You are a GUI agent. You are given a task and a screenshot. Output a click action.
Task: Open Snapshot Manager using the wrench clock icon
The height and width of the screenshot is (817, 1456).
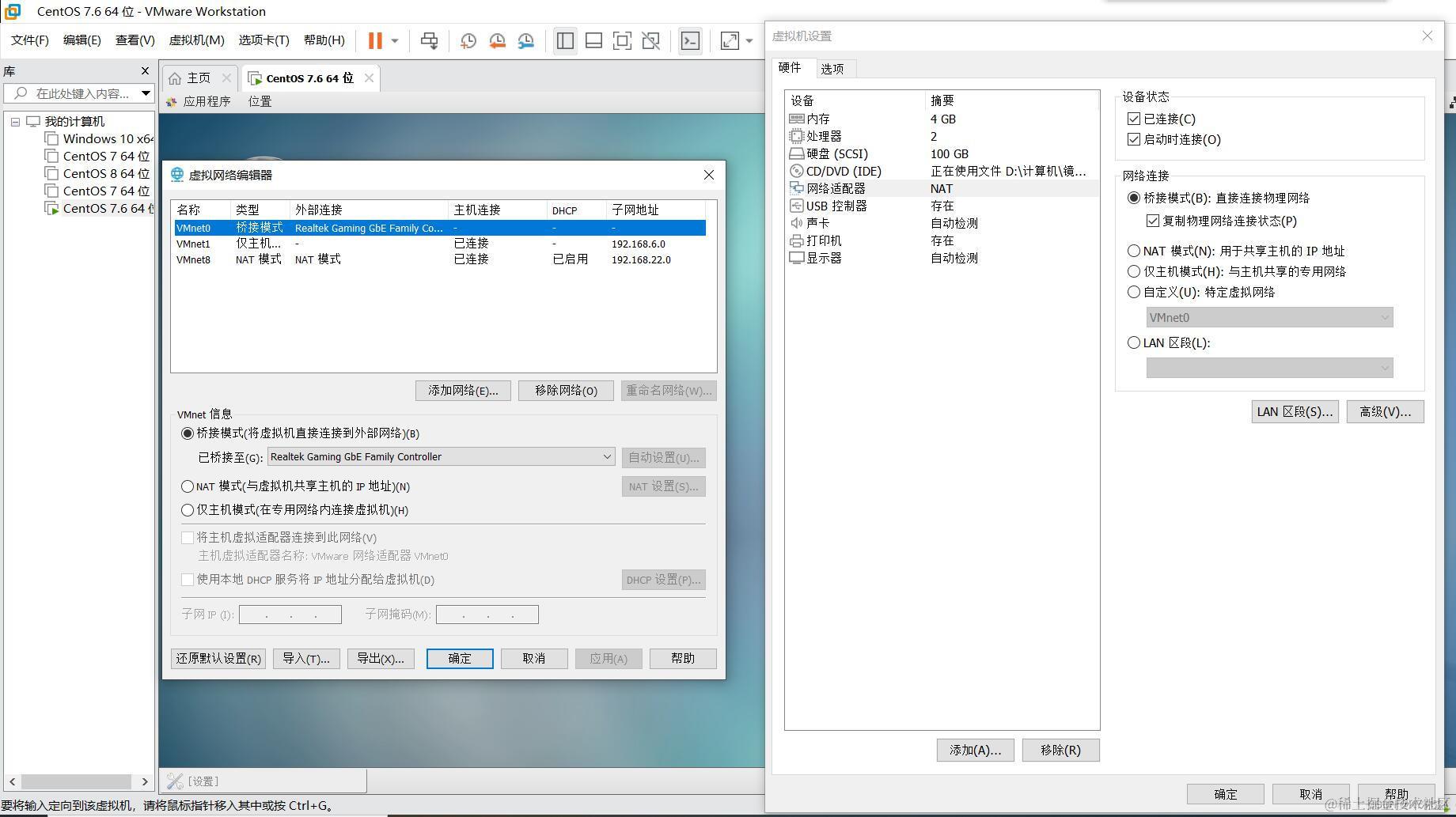point(525,40)
